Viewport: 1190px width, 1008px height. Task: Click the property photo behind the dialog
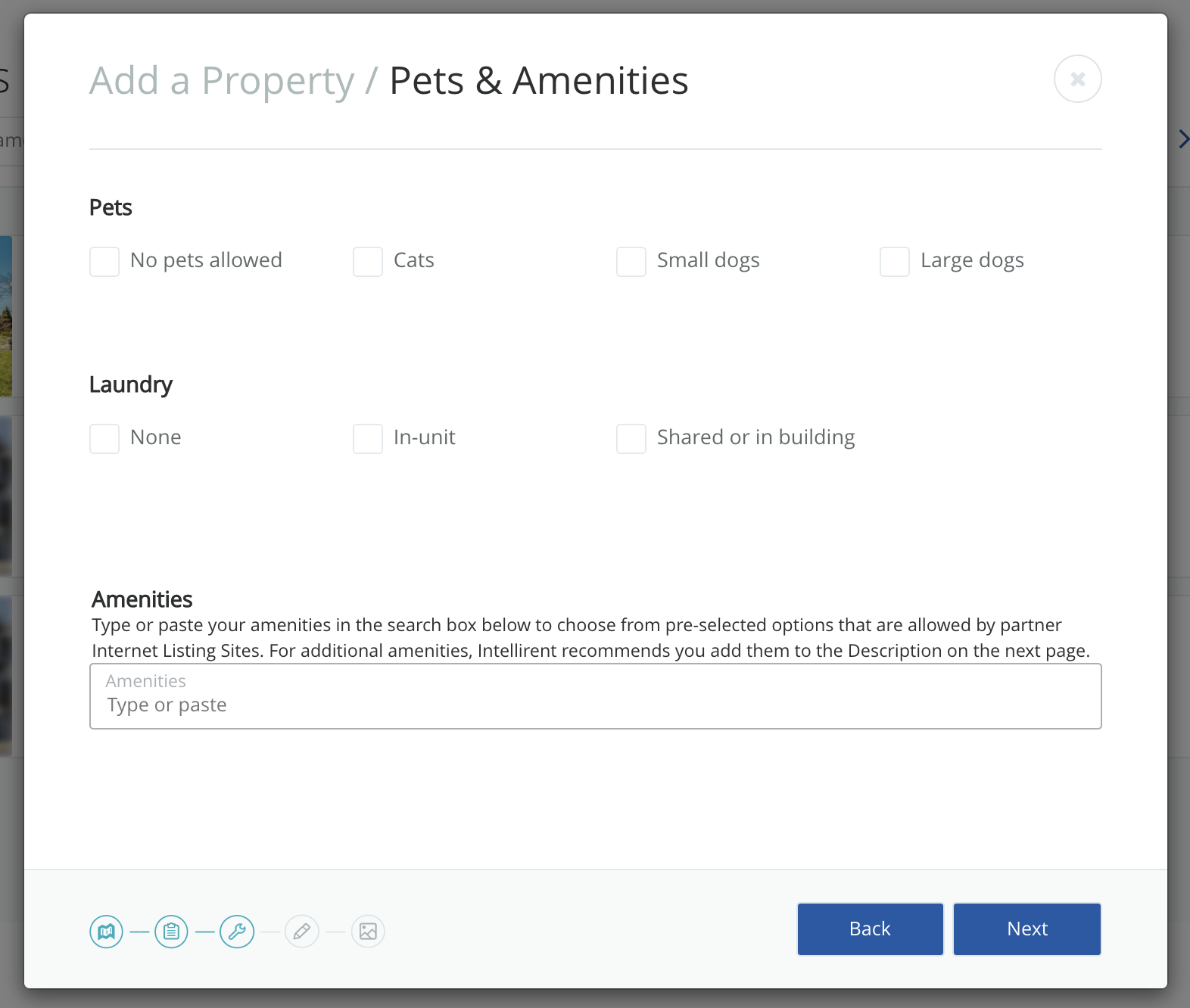click(x=6, y=316)
